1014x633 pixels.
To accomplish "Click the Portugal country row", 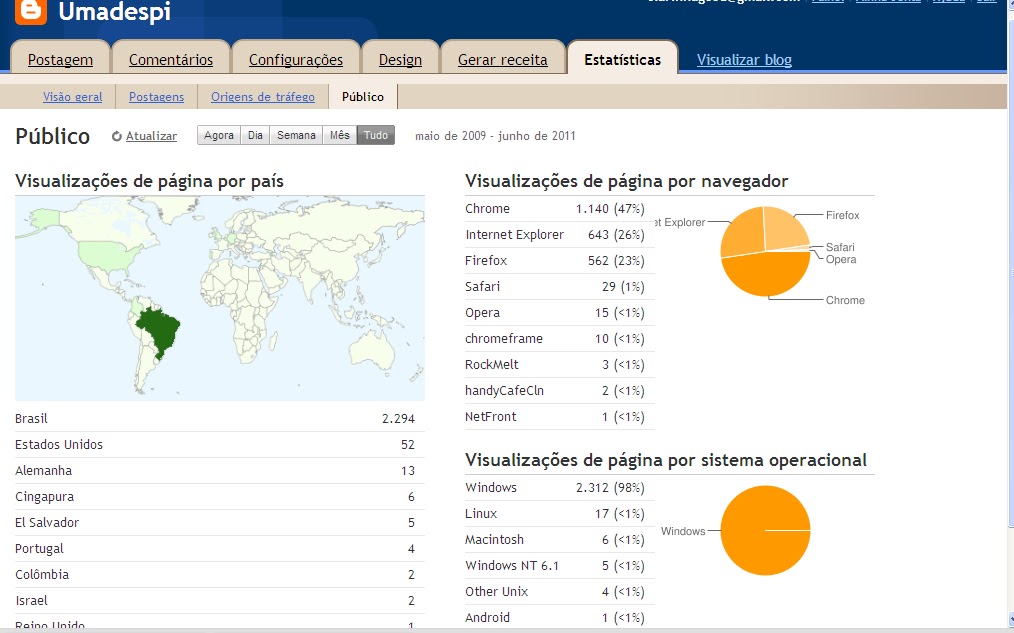I will [x=219, y=548].
